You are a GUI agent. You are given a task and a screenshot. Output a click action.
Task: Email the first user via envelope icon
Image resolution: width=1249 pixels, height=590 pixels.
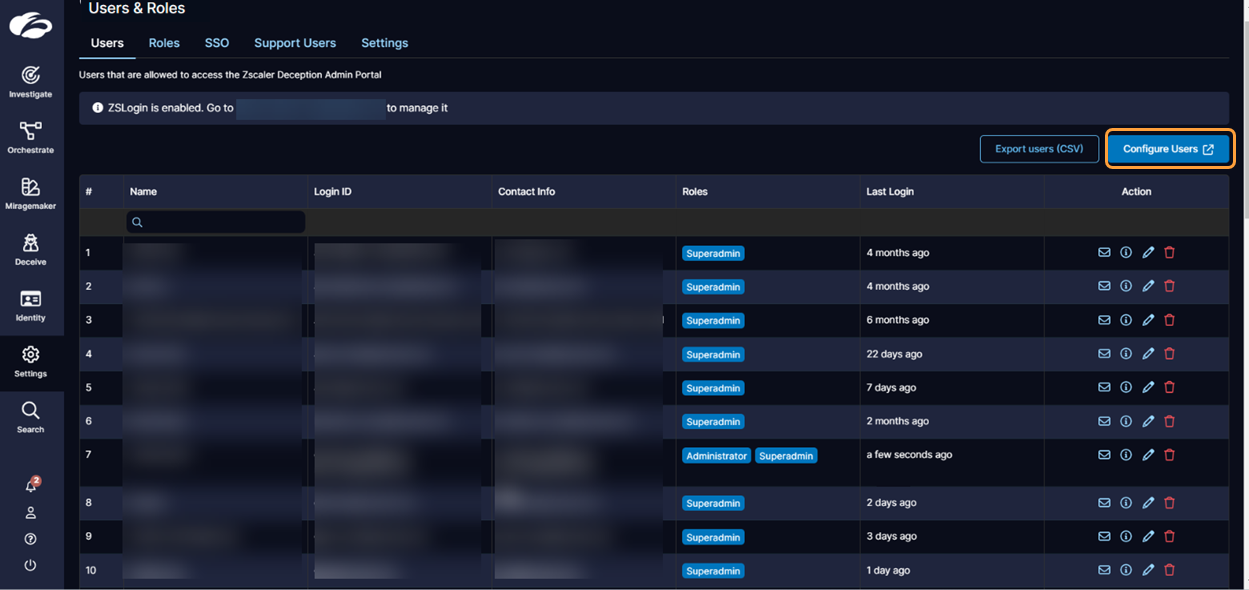point(1103,252)
